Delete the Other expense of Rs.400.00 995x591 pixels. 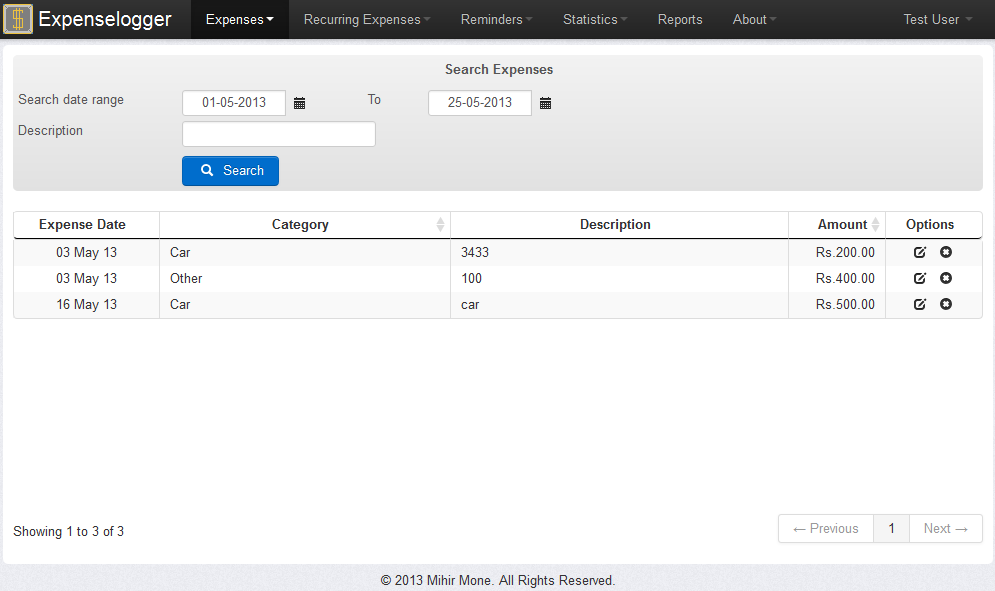[945, 278]
